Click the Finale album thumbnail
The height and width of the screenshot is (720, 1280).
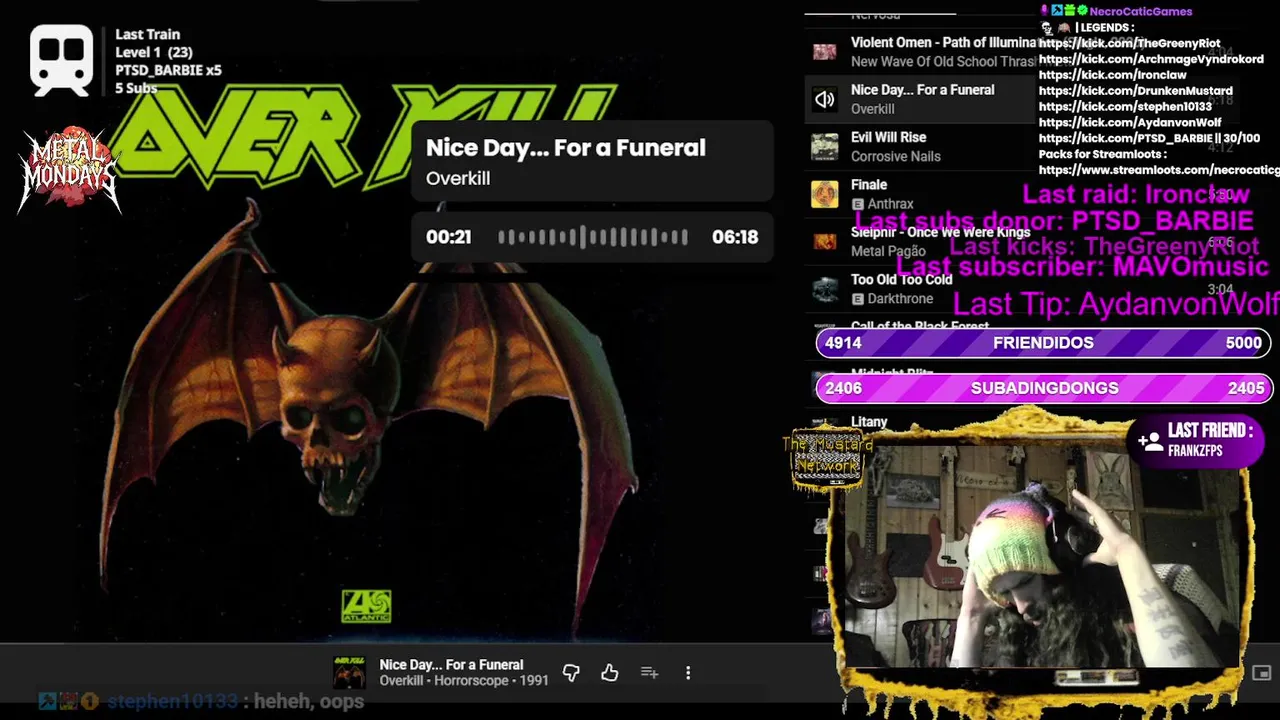(x=825, y=194)
